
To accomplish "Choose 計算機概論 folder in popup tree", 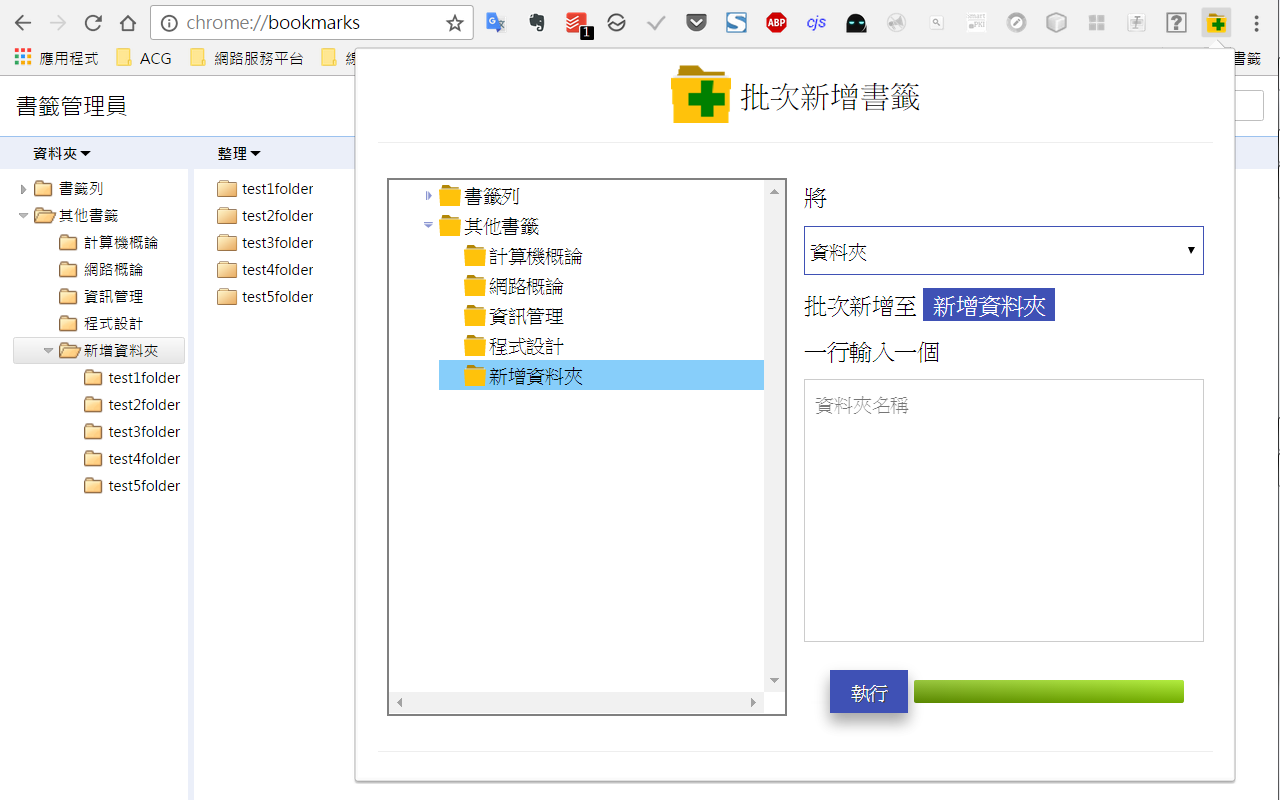I will (x=523, y=256).
